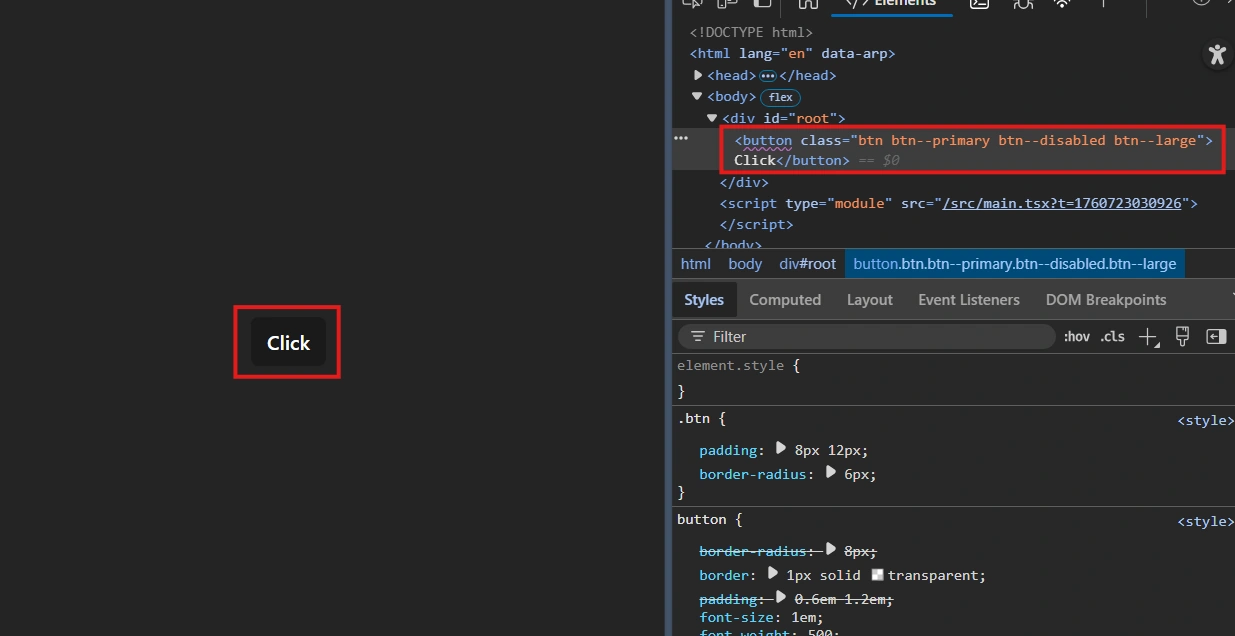Expand the head element node
Viewport: 1235px width, 636px height.
(698, 75)
